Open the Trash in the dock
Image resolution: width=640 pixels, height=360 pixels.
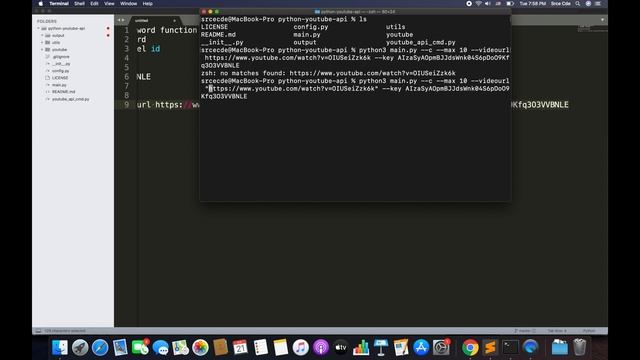[x=580, y=347]
